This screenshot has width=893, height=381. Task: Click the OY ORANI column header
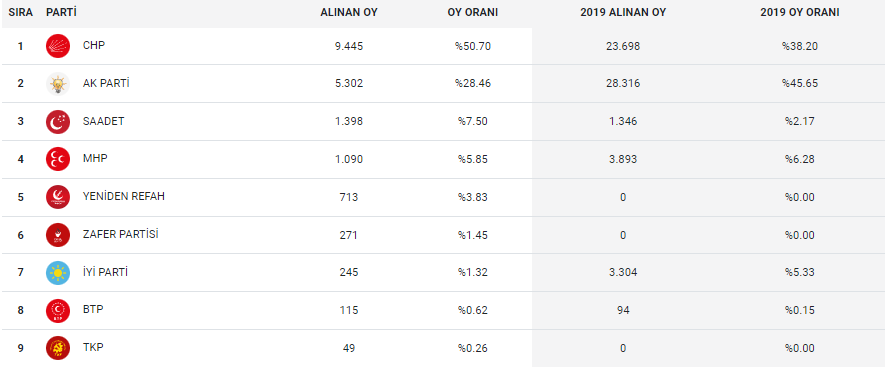[x=473, y=13]
